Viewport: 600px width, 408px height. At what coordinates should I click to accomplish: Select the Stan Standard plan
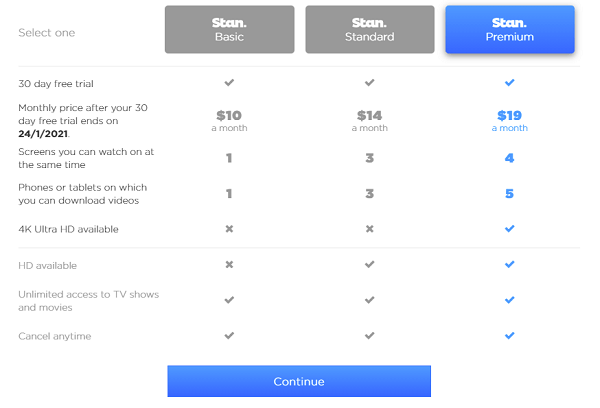point(370,29)
